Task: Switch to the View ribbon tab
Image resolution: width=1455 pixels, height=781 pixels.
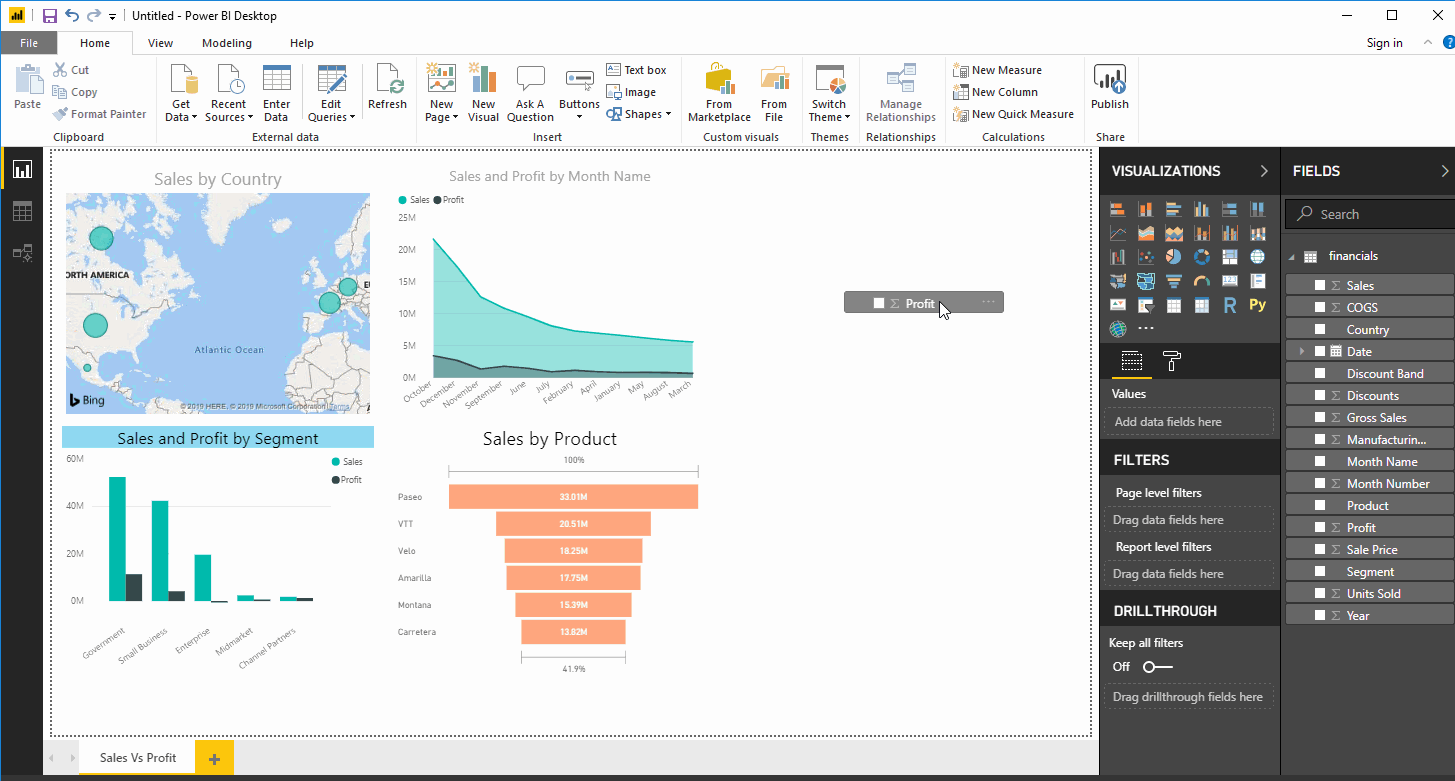Action: tap(160, 43)
